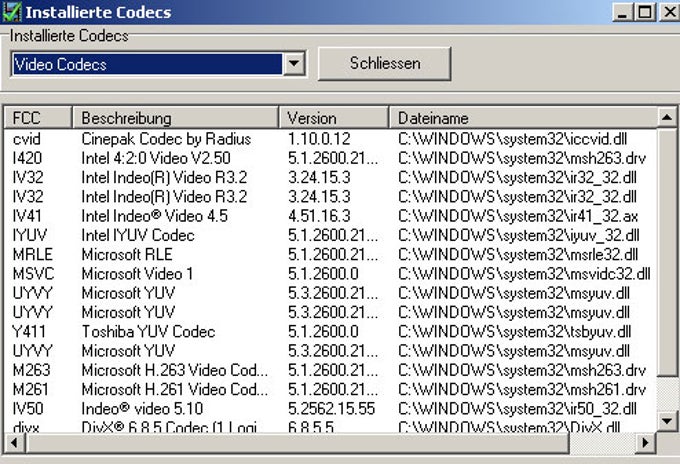Select the MSVC codec row
The width and height of the screenshot is (680, 464).
click(x=330, y=274)
